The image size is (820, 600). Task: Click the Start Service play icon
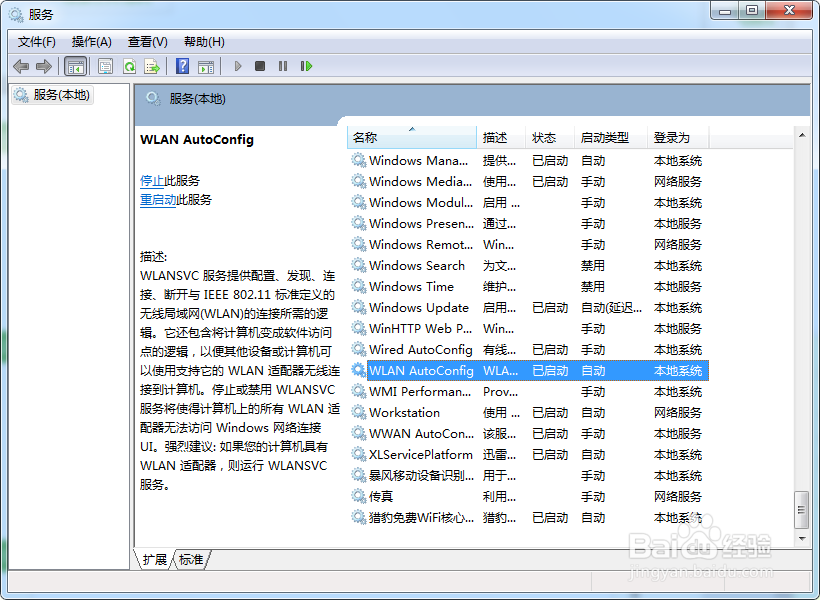pyautogui.click(x=238, y=66)
